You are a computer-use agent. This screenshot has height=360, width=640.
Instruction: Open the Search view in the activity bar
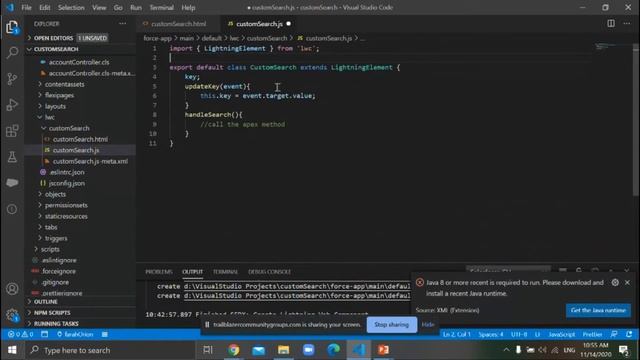pyautogui.click(x=12, y=52)
